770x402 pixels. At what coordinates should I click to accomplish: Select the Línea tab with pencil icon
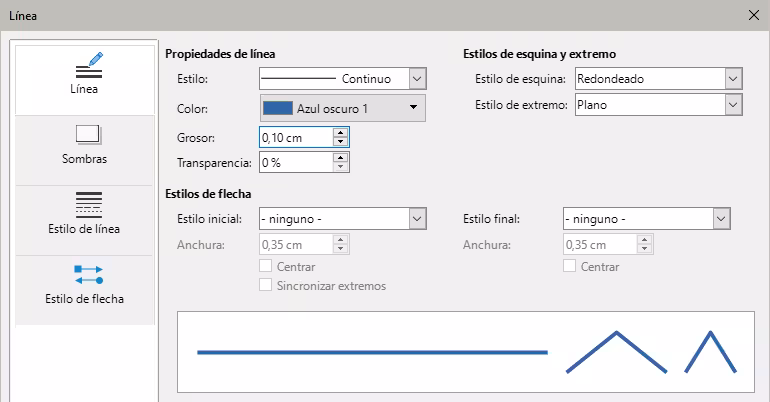pyautogui.click(x=84, y=80)
